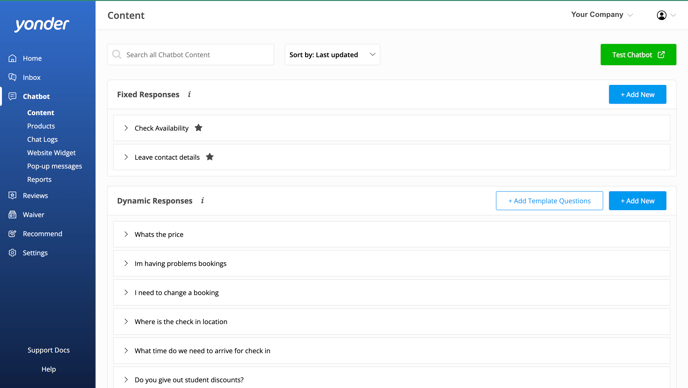Expand Where is the check in location
The width and height of the screenshot is (688, 388).
(126, 321)
